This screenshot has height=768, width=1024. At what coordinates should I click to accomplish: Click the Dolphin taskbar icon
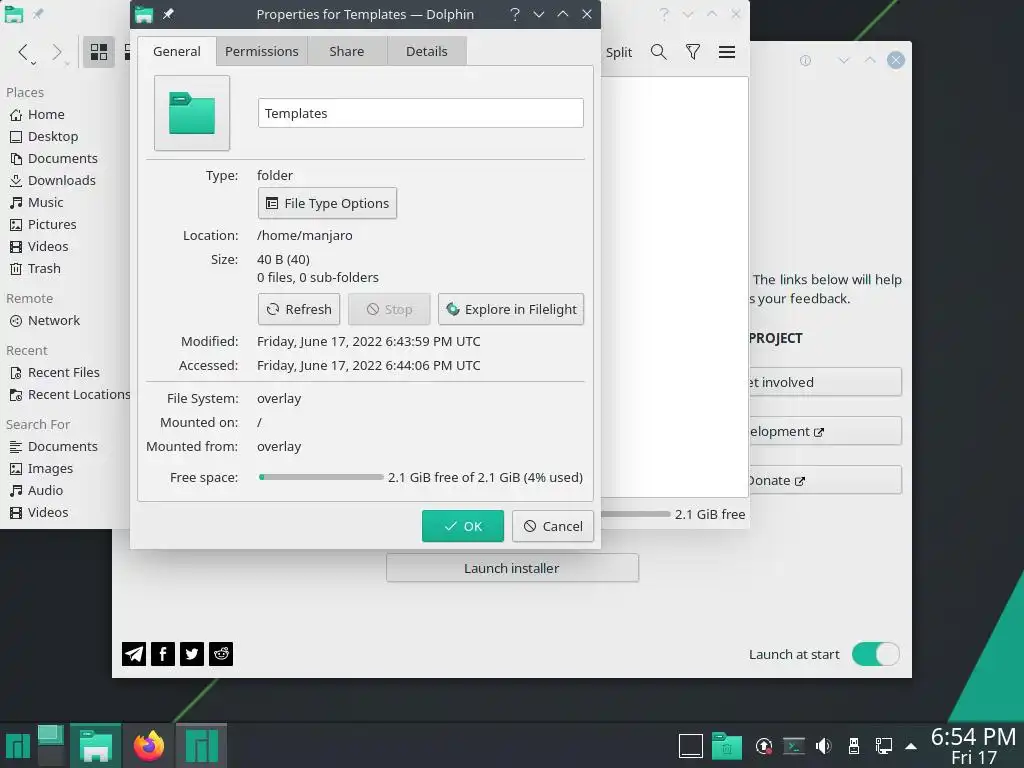pos(95,746)
